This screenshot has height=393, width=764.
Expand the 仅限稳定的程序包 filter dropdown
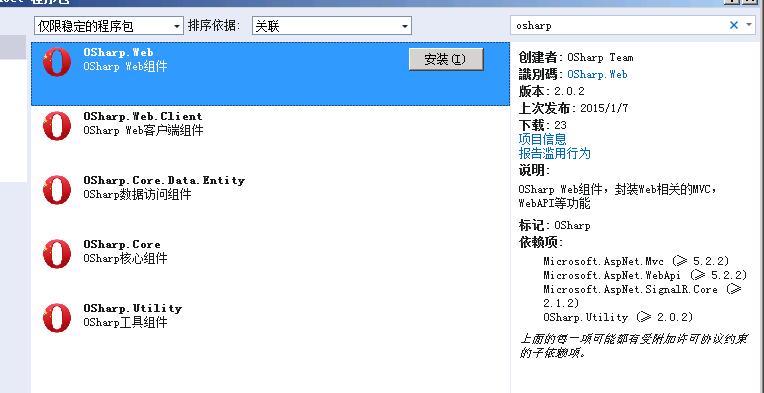109,26
